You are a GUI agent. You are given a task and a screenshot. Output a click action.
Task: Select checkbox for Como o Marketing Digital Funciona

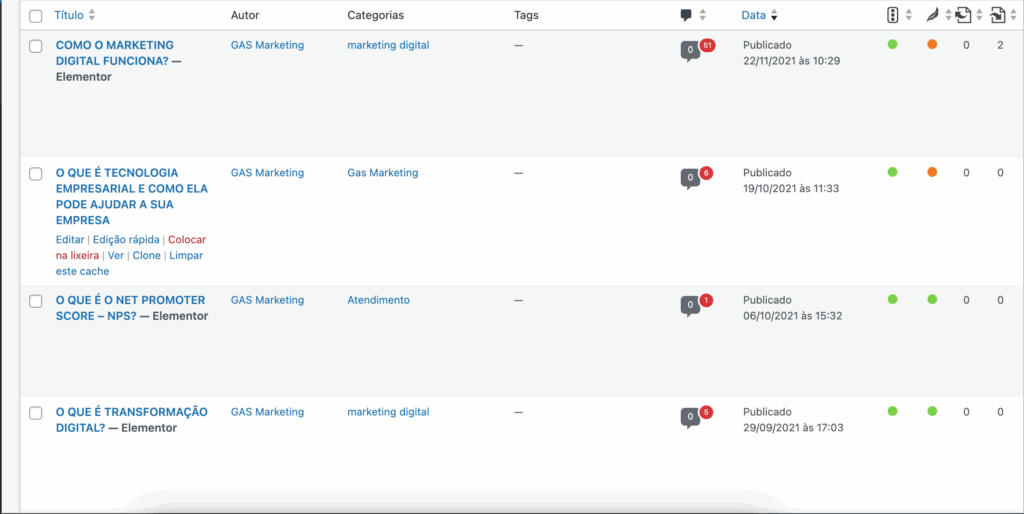[36, 46]
